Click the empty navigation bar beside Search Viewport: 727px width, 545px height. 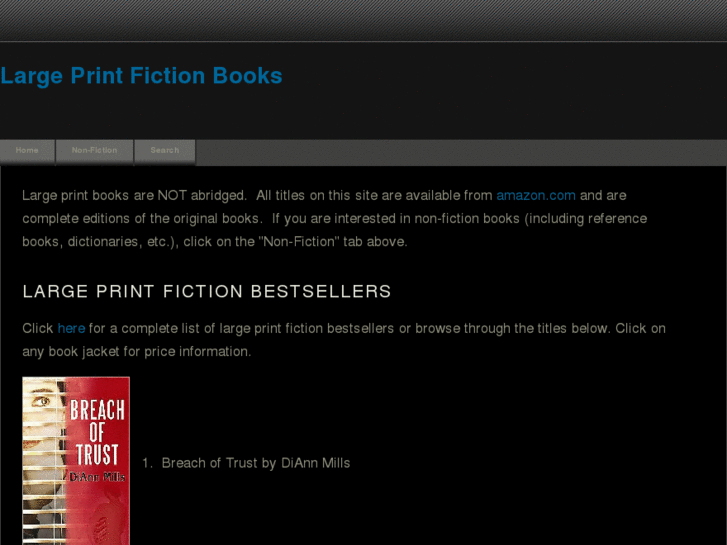pos(461,152)
